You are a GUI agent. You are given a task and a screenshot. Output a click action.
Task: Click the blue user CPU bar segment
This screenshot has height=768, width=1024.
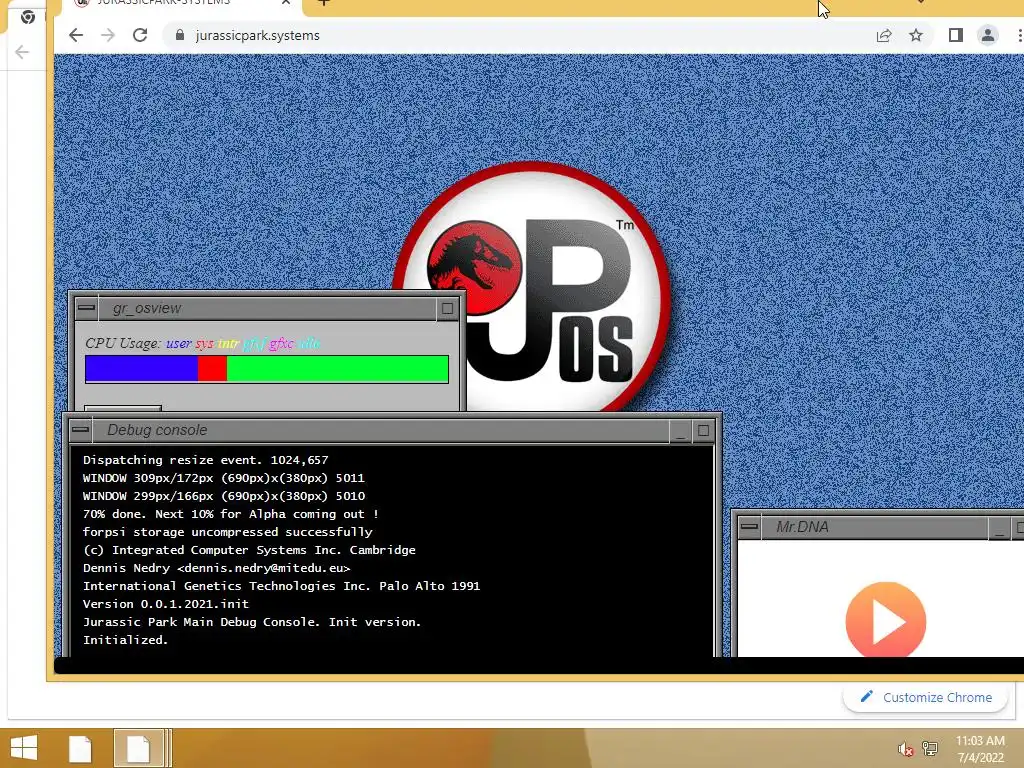[142, 369]
